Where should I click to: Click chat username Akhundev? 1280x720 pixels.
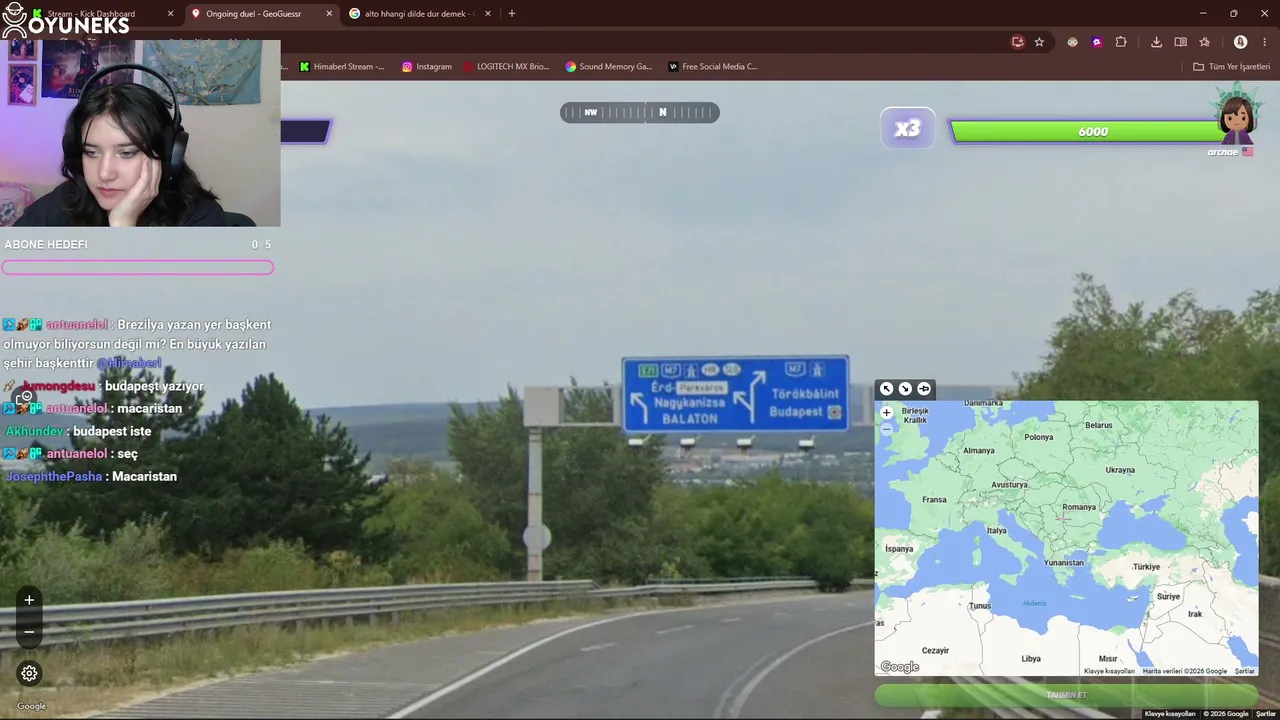click(x=35, y=431)
